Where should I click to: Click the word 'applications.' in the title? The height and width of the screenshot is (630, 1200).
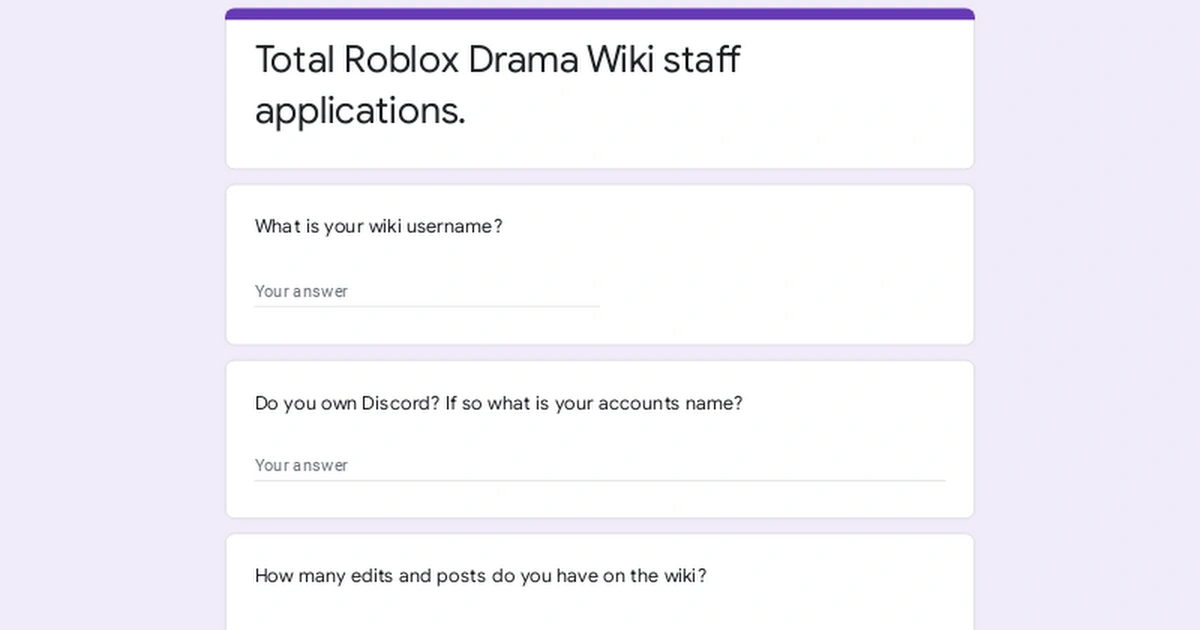coord(360,111)
